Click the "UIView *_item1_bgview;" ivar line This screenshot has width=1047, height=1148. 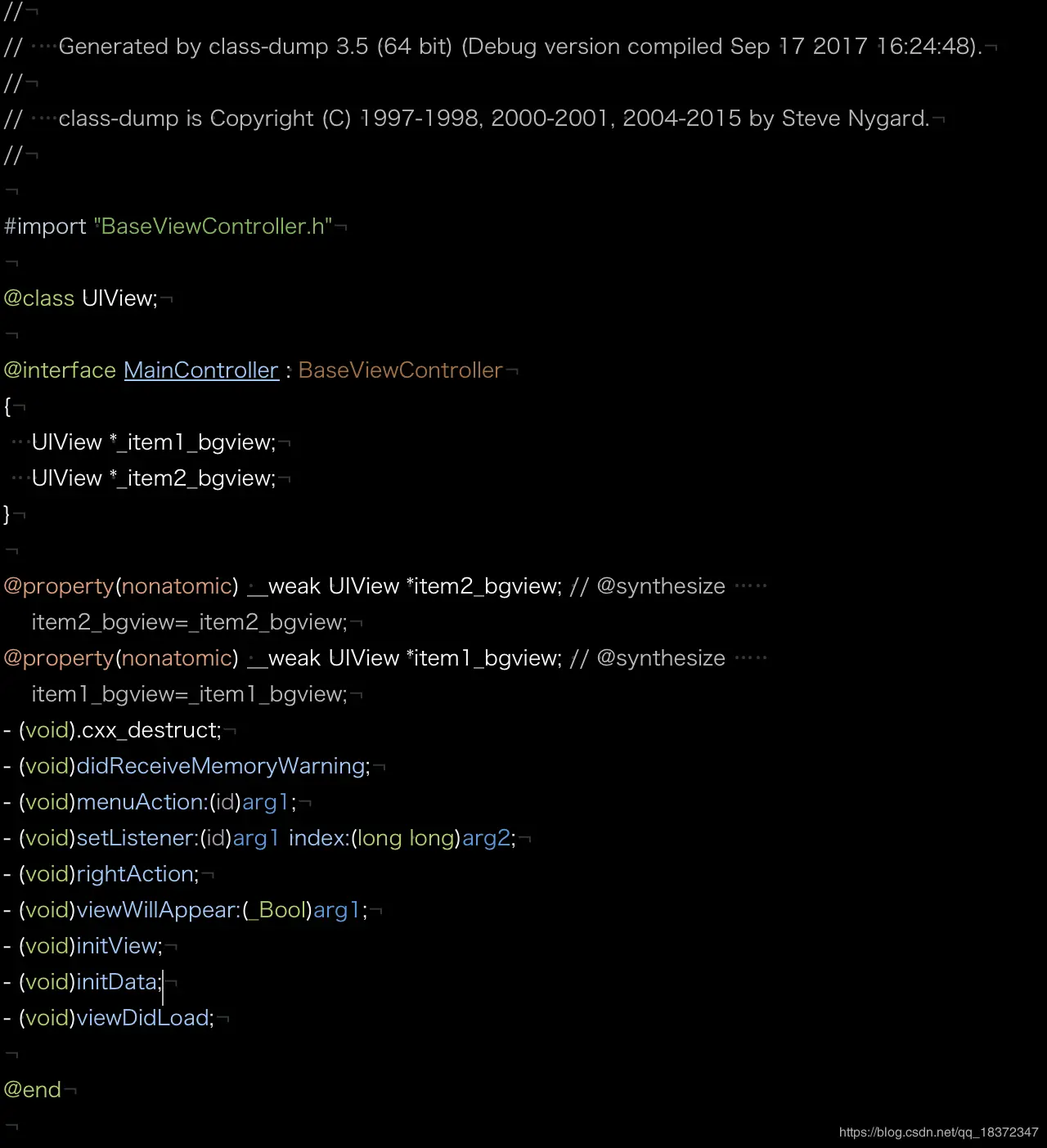click(154, 442)
